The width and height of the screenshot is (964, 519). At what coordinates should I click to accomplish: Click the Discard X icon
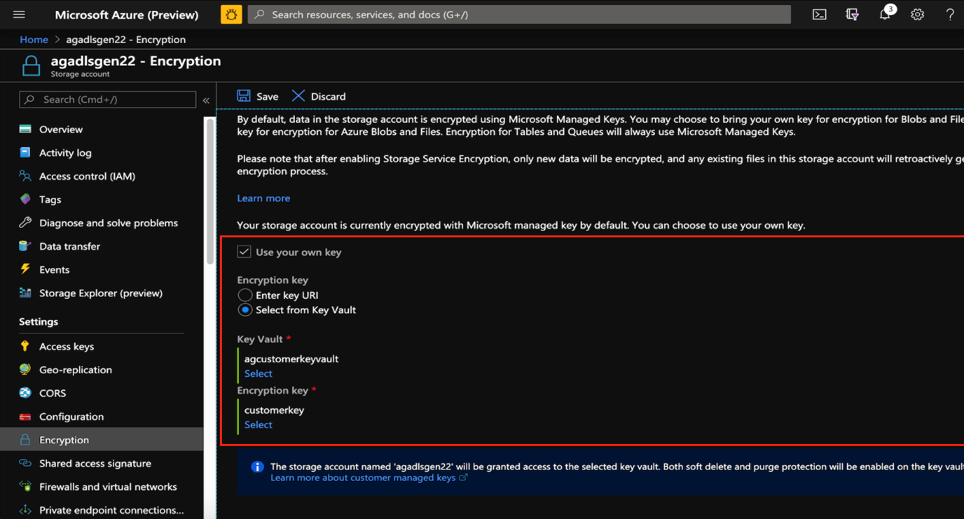(298, 96)
